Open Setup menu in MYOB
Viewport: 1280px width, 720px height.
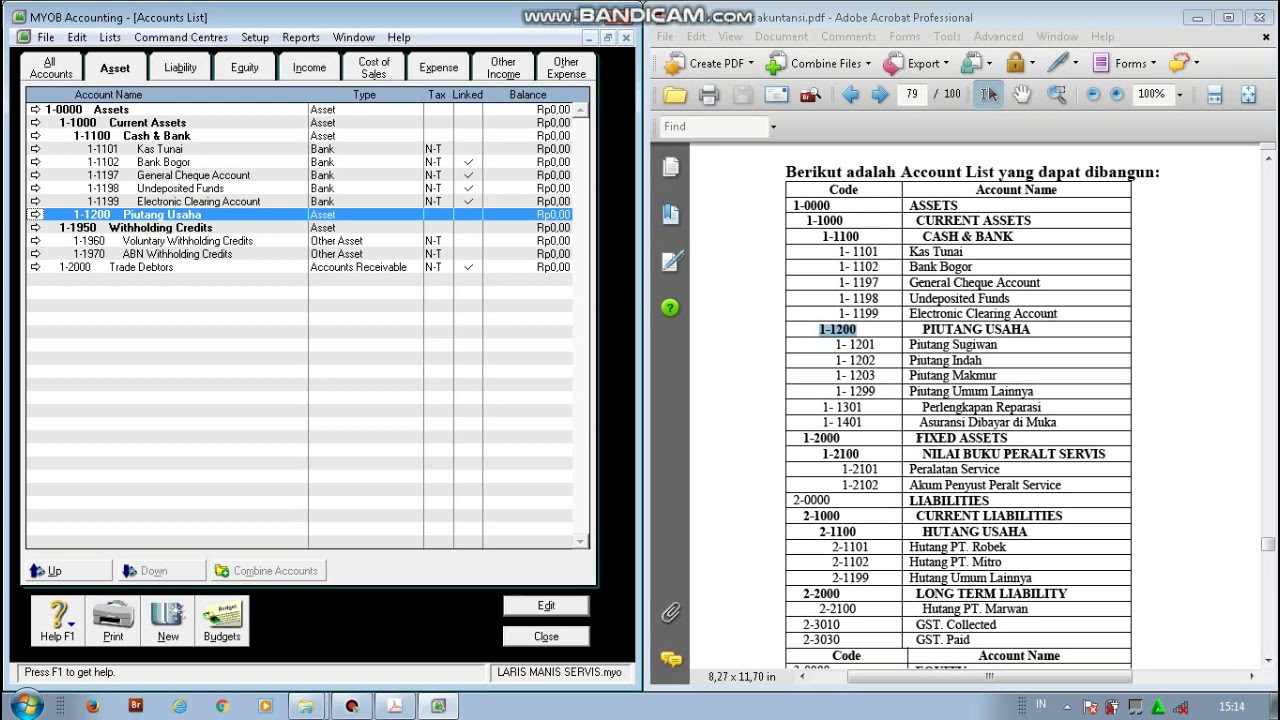point(255,37)
